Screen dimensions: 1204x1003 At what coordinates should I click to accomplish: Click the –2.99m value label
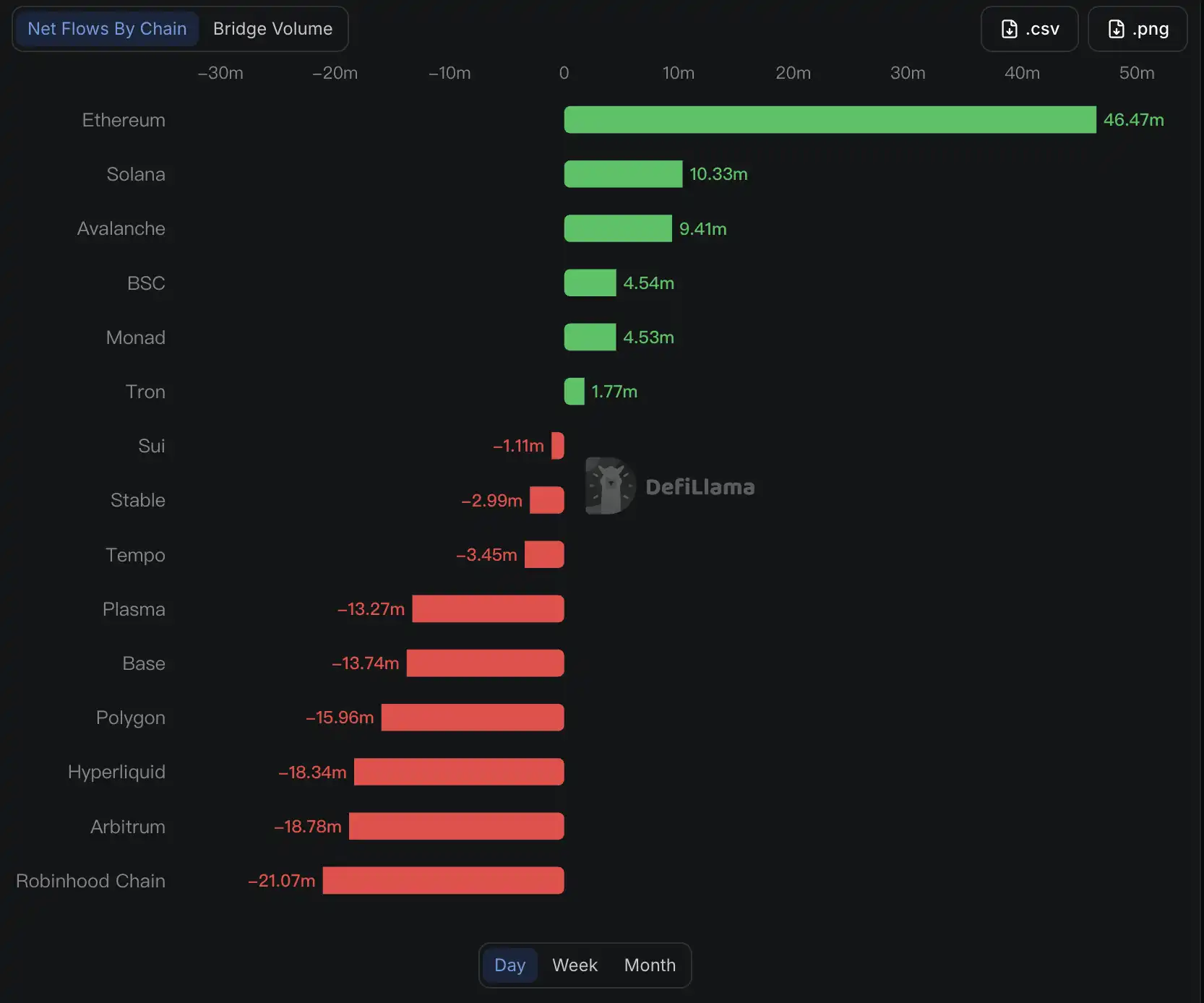491,500
